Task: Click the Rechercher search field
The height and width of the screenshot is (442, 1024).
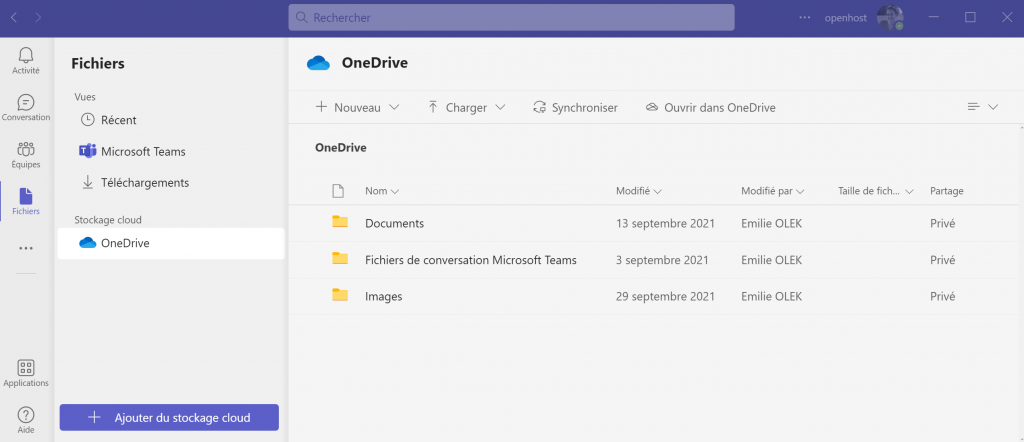Action: 511,18
